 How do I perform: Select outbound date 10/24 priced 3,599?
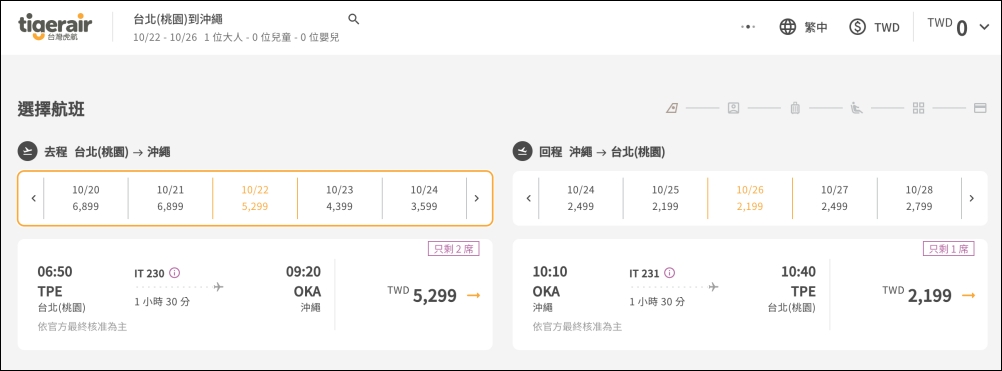click(424, 198)
